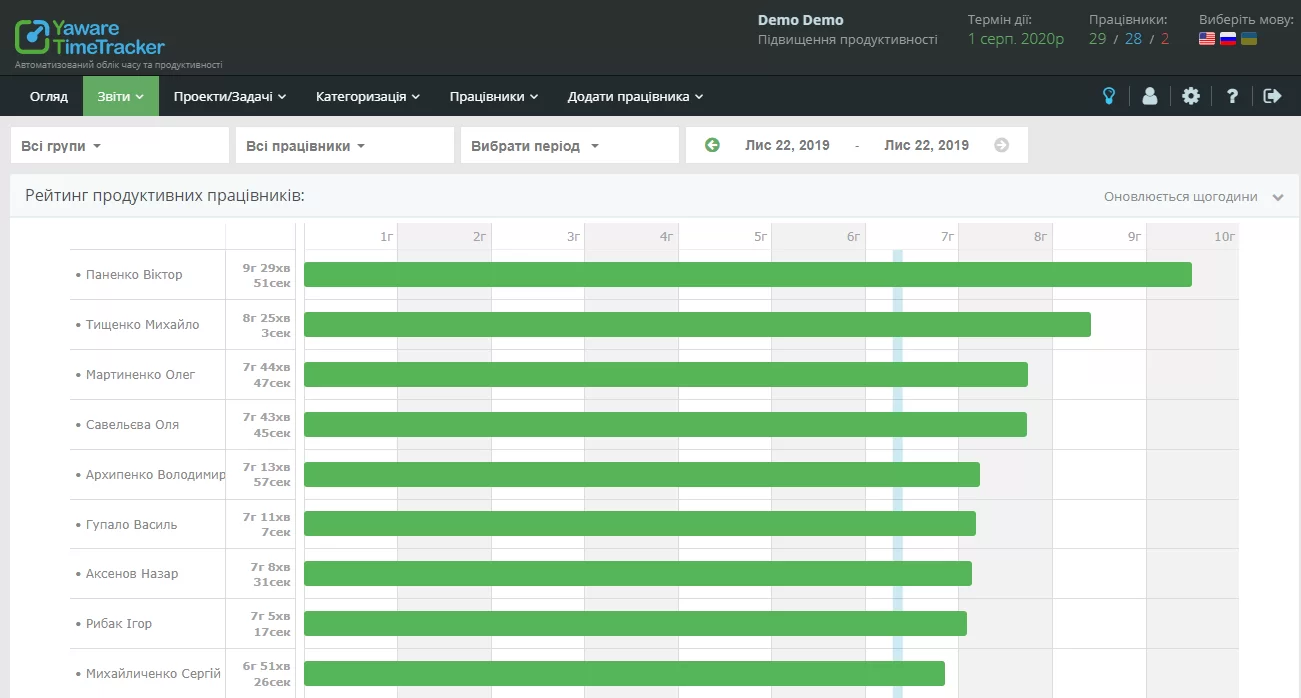Click the grey next-date arrow
1301x698 pixels.
coord(1001,145)
